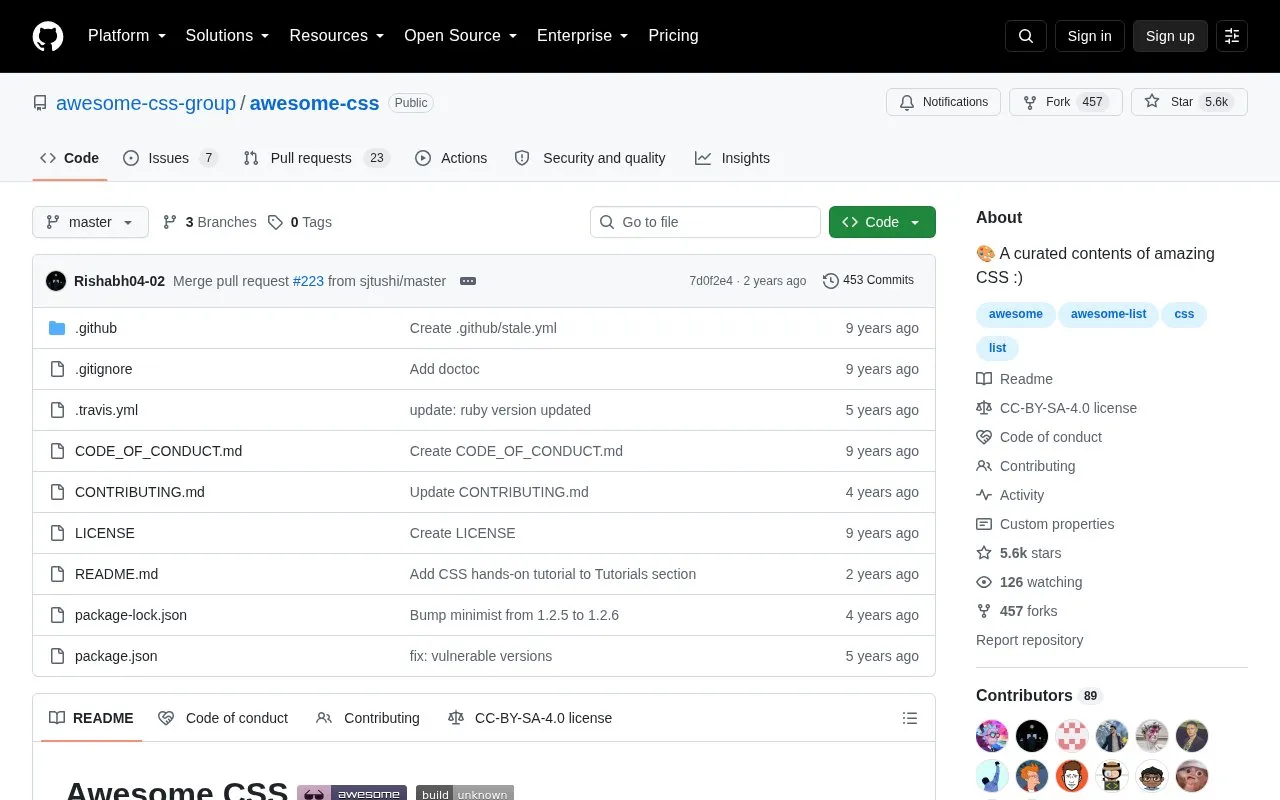
Task: Click the awesome badge next to heading
Action: click(352, 794)
